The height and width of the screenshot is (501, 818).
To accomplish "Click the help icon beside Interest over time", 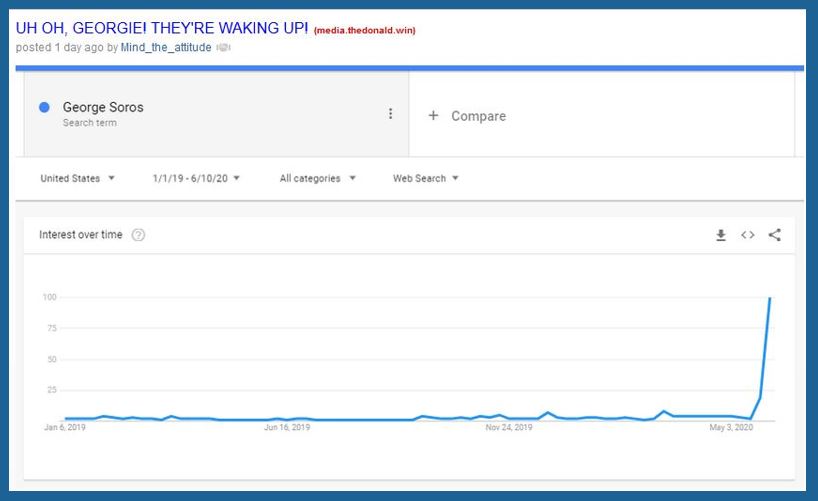I will (138, 235).
